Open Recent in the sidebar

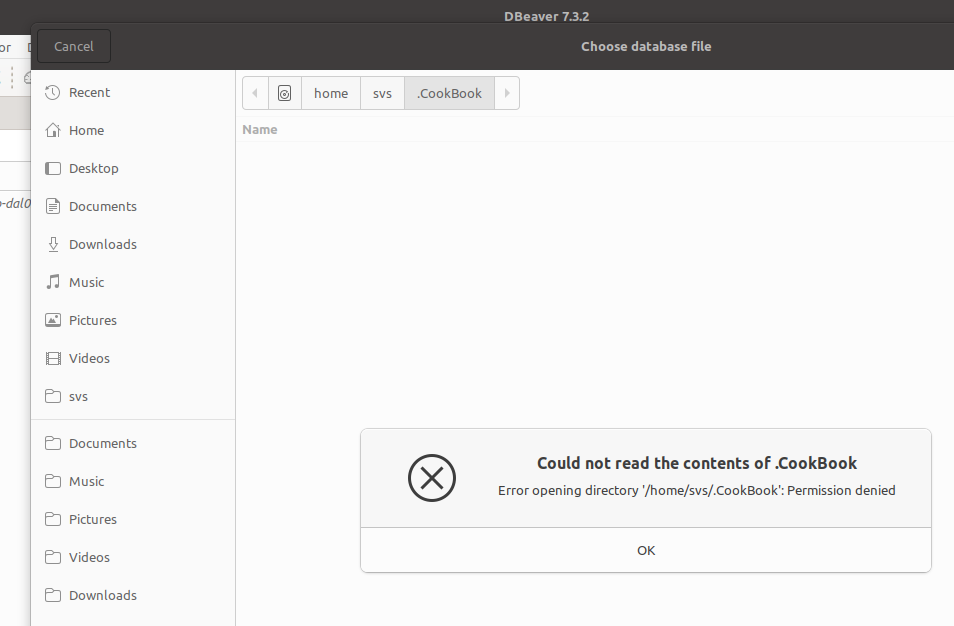point(133,92)
